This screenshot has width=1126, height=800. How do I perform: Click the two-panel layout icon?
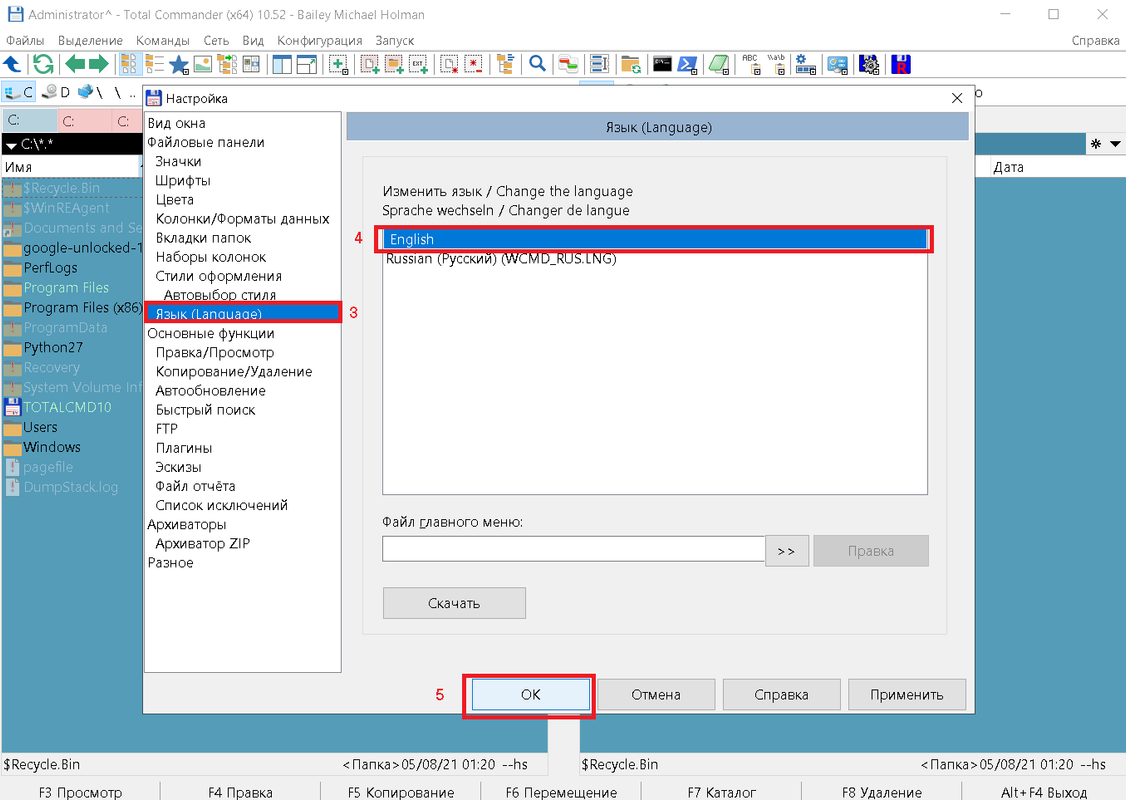click(282, 65)
